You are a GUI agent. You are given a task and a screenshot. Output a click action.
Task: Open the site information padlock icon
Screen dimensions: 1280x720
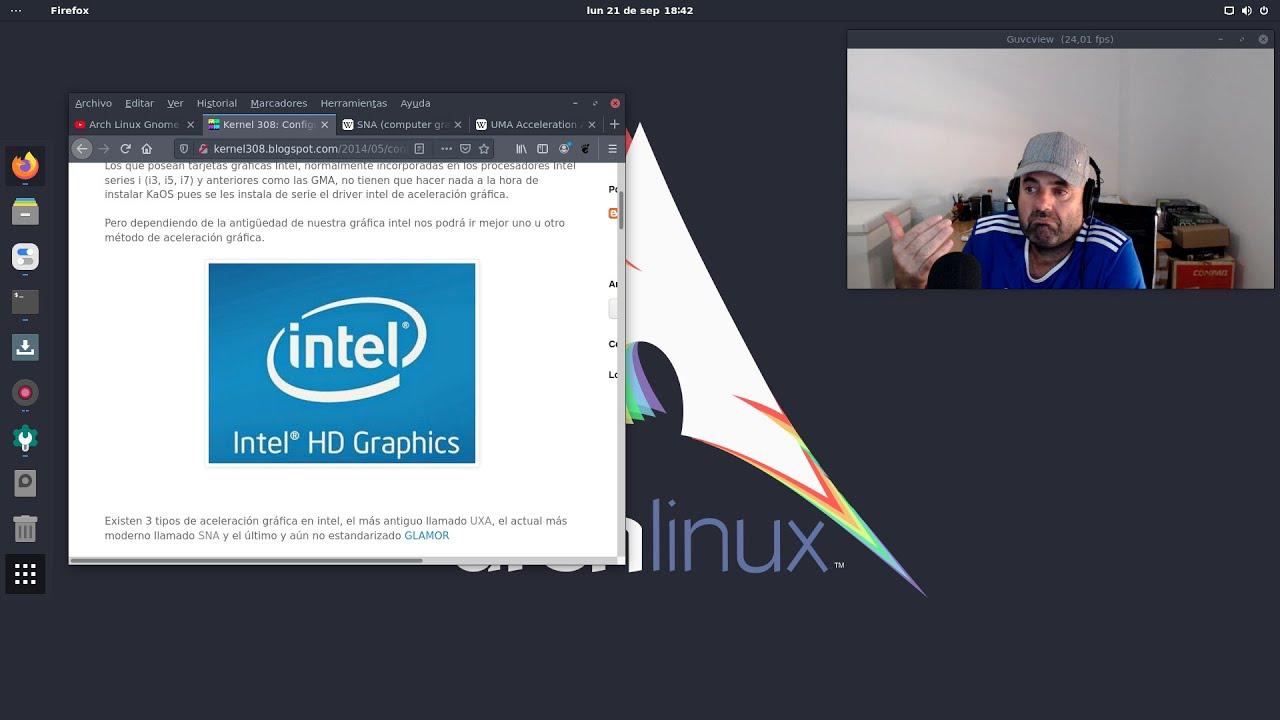(x=202, y=148)
